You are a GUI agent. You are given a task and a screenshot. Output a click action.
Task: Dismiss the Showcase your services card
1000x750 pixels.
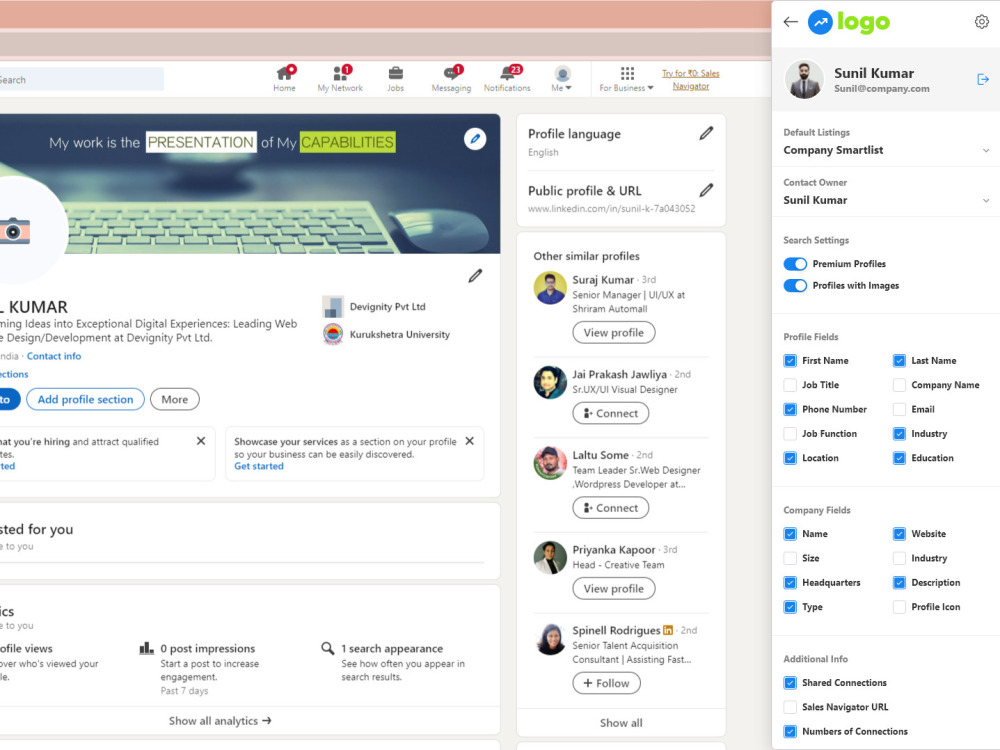click(x=469, y=441)
